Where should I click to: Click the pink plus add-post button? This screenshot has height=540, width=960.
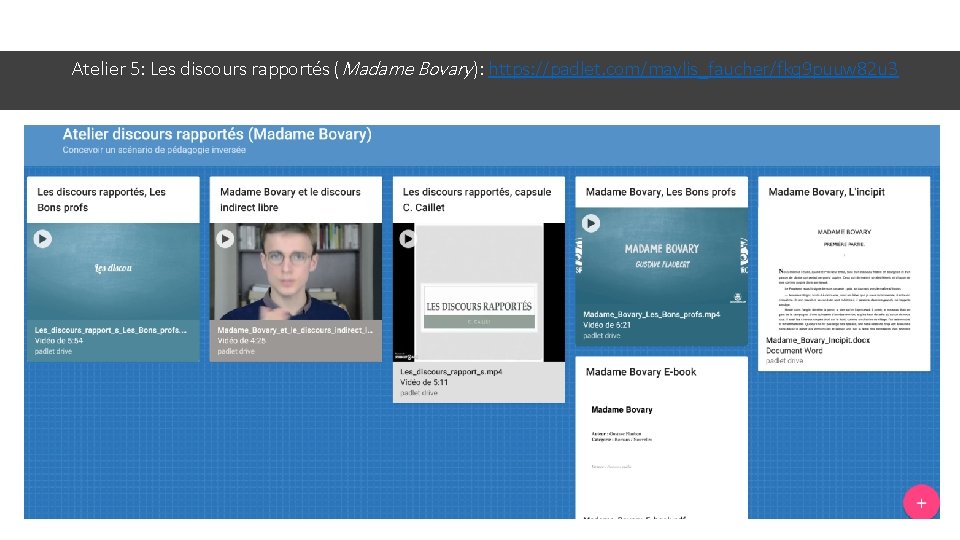921,503
